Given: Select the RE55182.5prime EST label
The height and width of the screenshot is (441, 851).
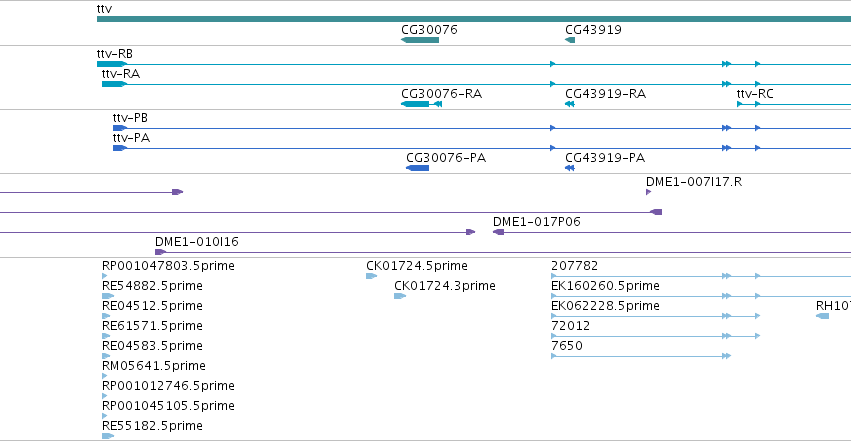Looking at the screenshot, I should tap(152, 426).
